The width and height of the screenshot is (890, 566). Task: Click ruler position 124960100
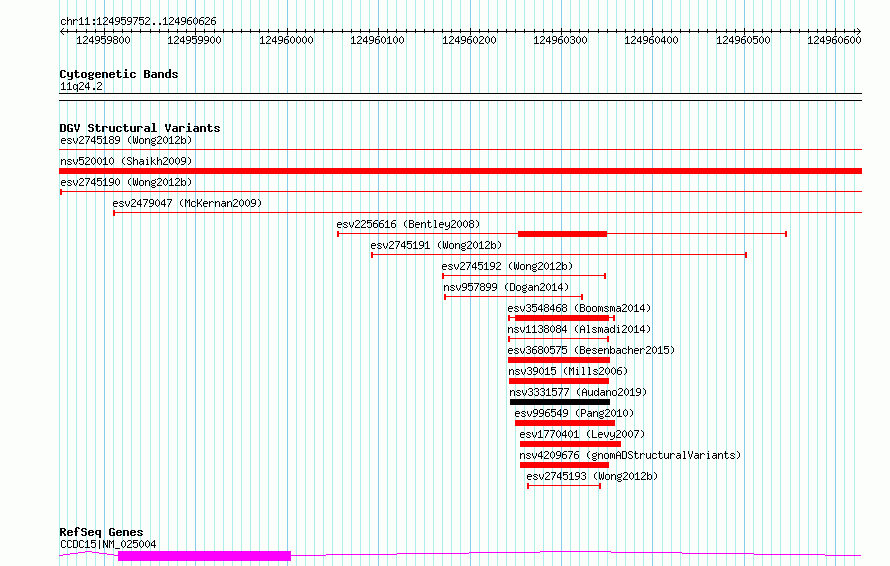tap(377, 40)
